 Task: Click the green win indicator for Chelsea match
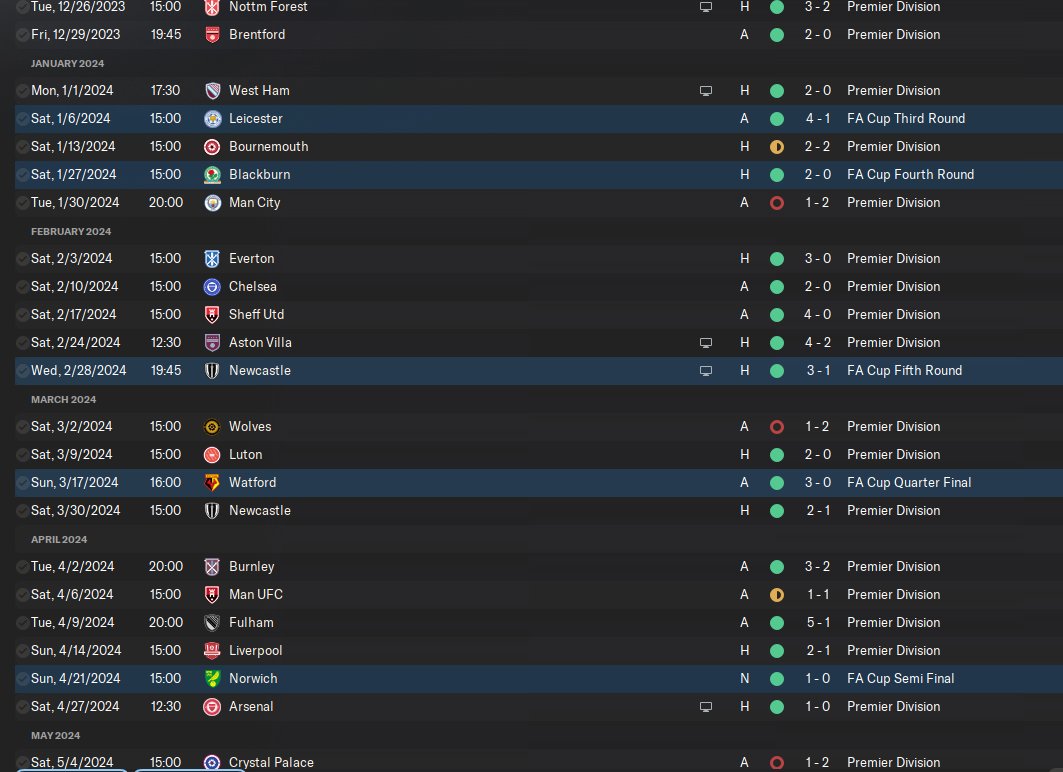pyautogui.click(x=777, y=287)
